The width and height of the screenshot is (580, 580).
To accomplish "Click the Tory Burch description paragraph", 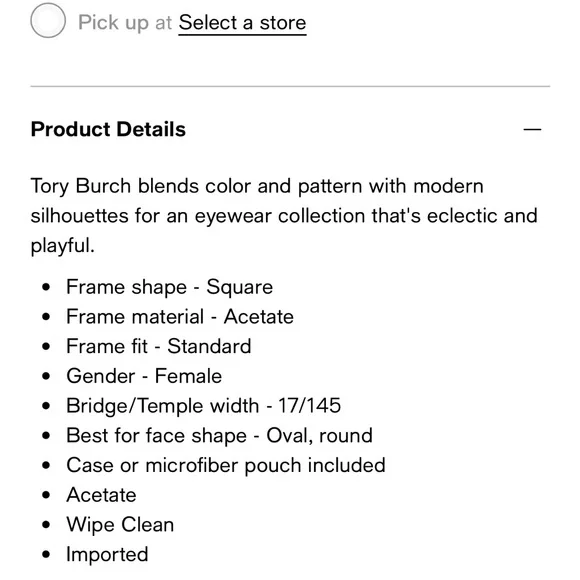I will 284,216.
